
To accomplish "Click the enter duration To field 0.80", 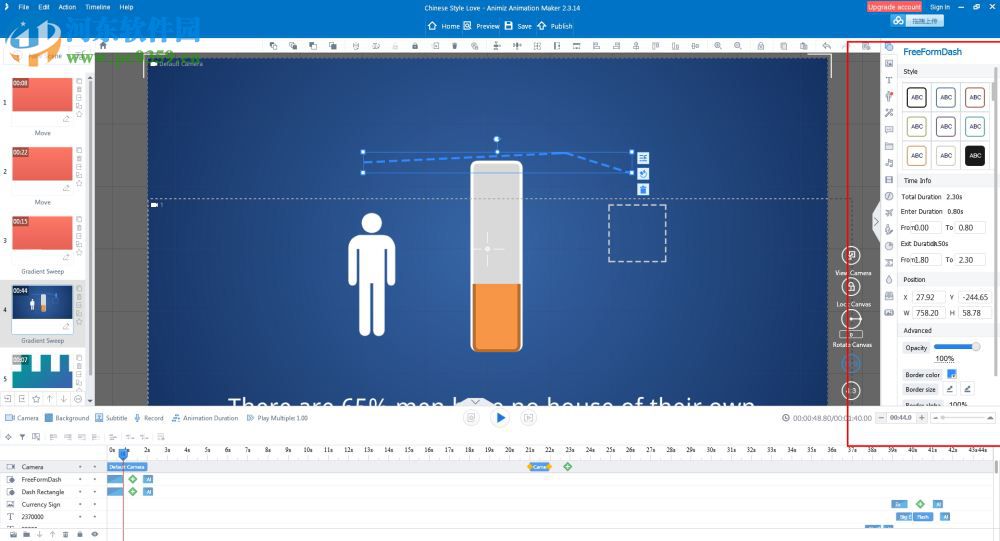I will (970, 228).
